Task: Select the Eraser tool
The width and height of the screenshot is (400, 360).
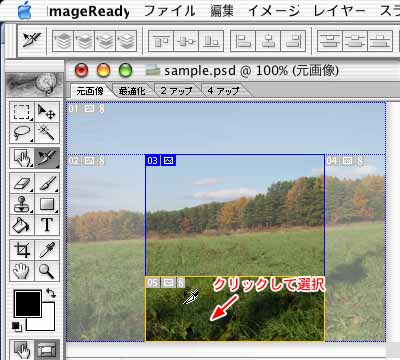Action: click(x=22, y=183)
